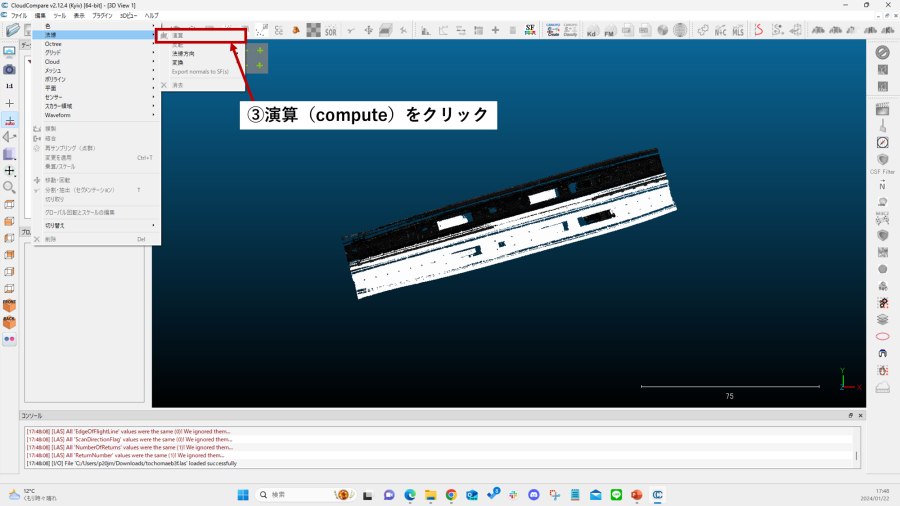Click the Open file toolbar icon
This screenshot has width=900, height=506.
[x=12, y=30]
